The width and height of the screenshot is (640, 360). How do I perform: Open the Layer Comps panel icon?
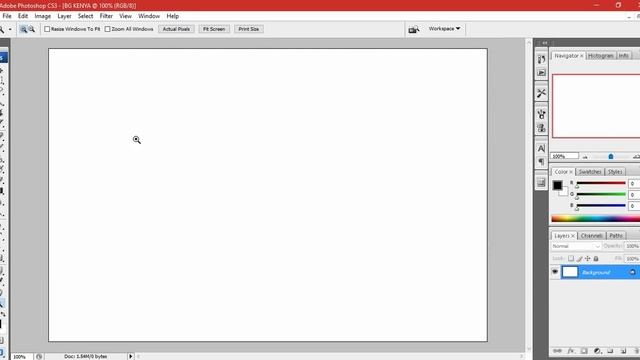pyautogui.click(x=541, y=183)
